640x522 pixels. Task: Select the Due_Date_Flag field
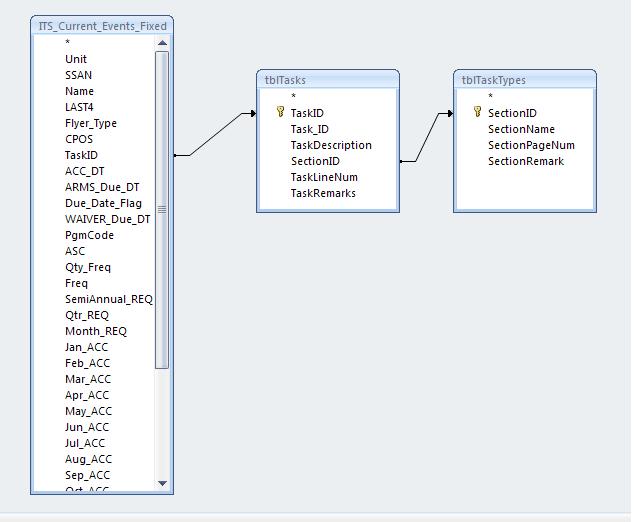[103, 203]
